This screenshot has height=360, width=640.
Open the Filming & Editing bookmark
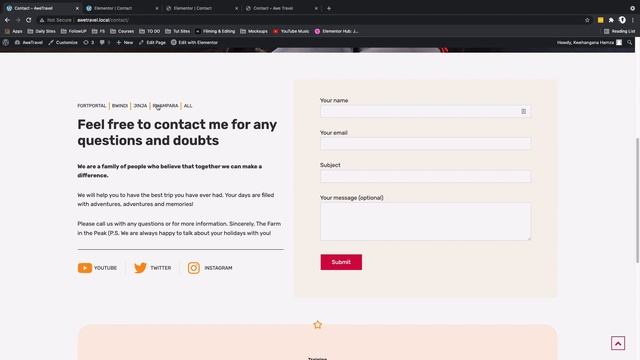point(215,31)
